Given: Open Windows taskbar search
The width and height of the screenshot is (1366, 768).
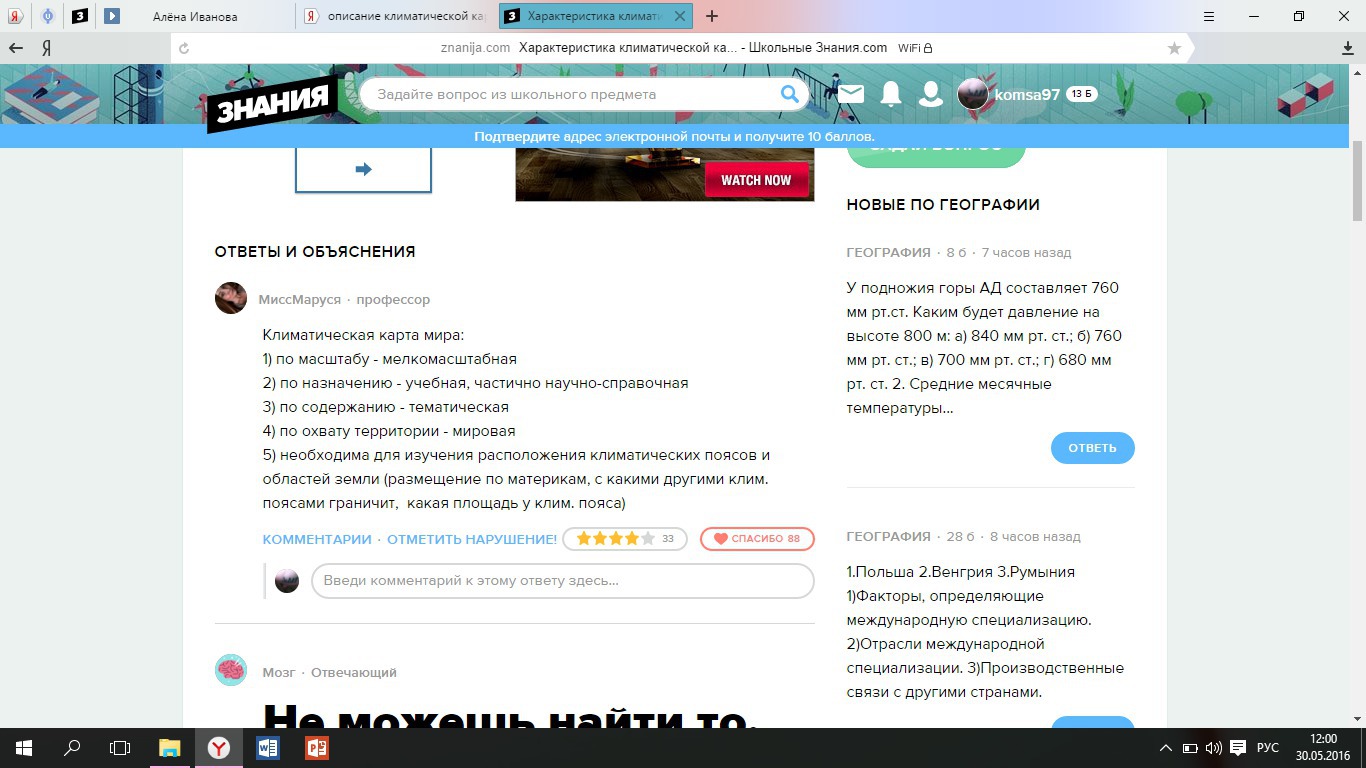Looking at the screenshot, I should tap(72, 748).
